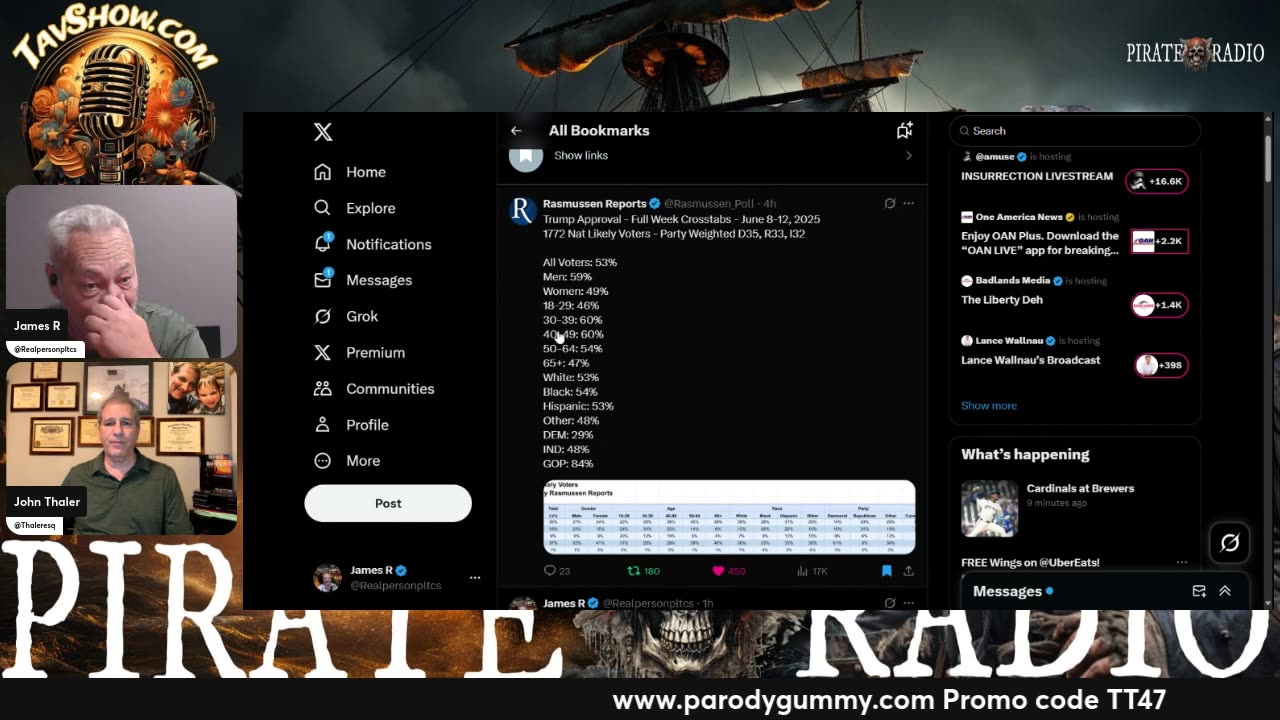Click the Rasmussen Reports author name

(x=594, y=203)
